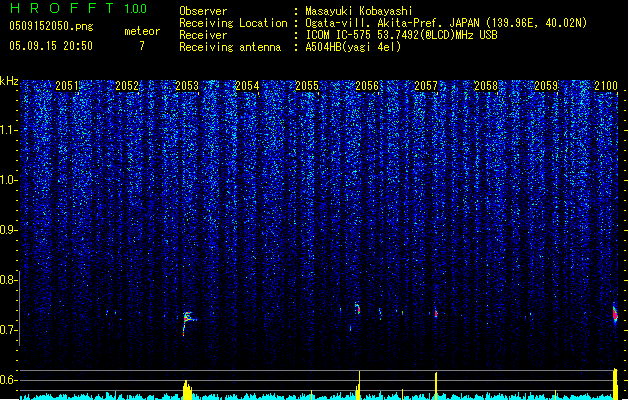Screen dimensions: 629x400
Task: Click the meteor echo near 2056
Action: [x=358, y=308]
